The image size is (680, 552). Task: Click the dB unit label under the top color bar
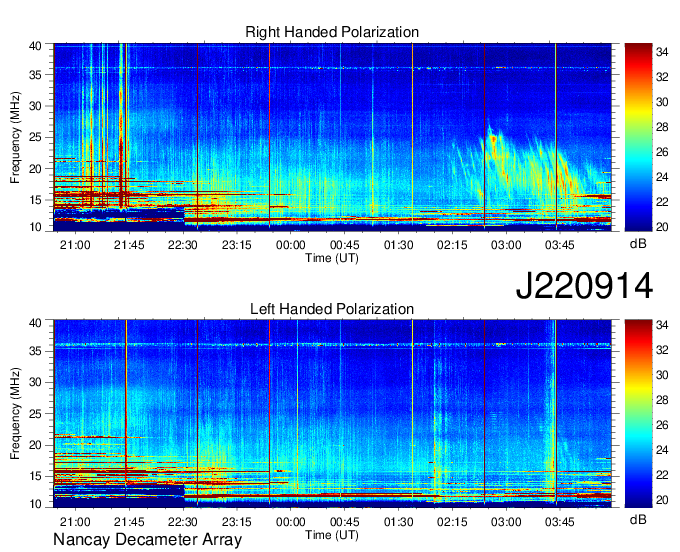point(638,244)
